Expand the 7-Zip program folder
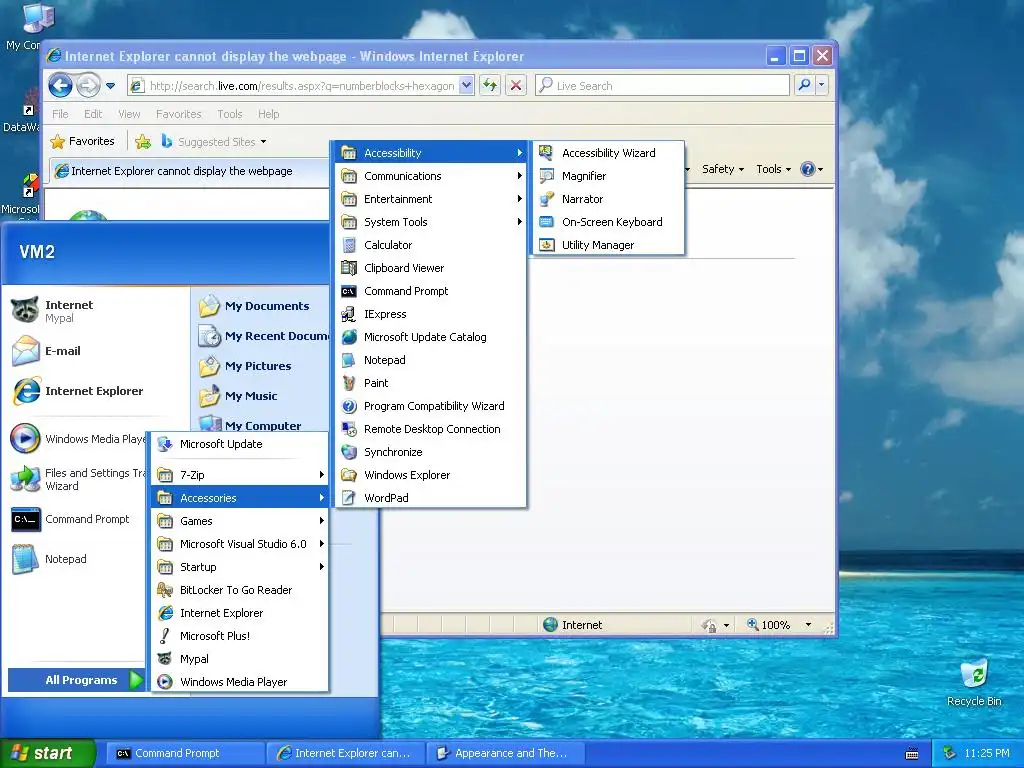Viewport: 1024px width, 768px height. (240, 475)
